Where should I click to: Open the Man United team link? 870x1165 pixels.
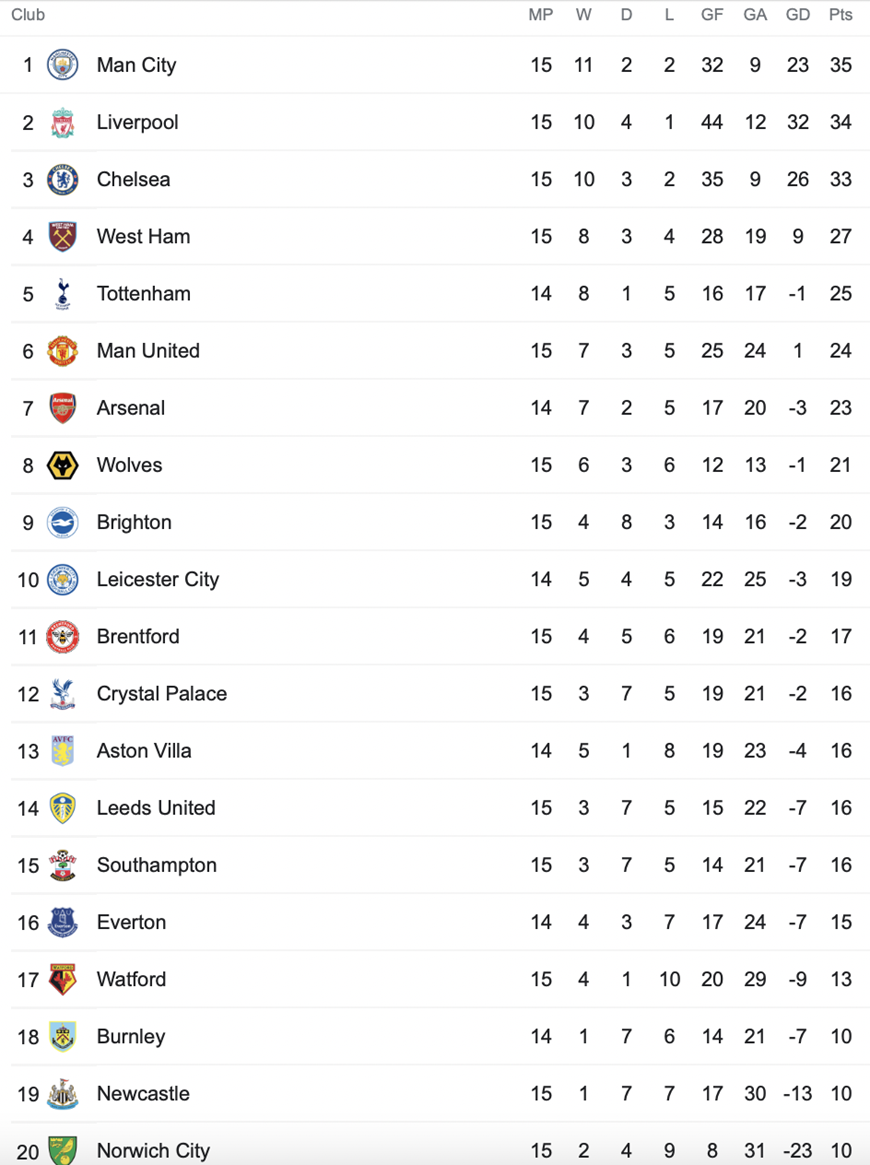[148, 351]
